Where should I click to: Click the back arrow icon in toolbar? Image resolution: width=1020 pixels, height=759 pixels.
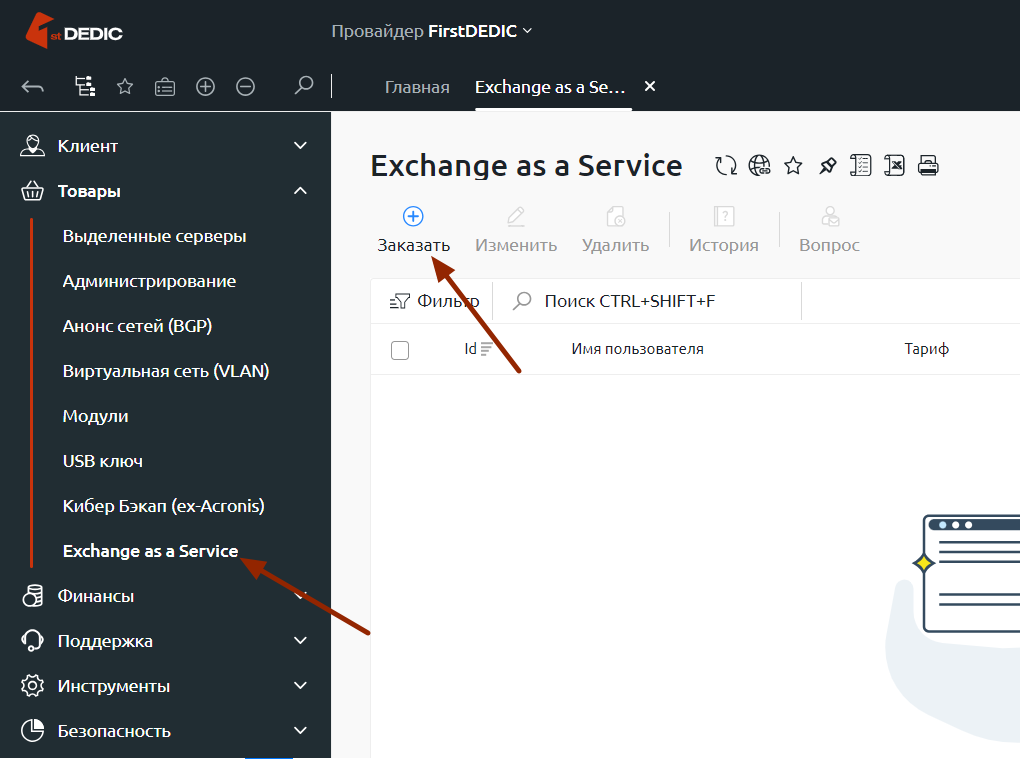coord(33,87)
